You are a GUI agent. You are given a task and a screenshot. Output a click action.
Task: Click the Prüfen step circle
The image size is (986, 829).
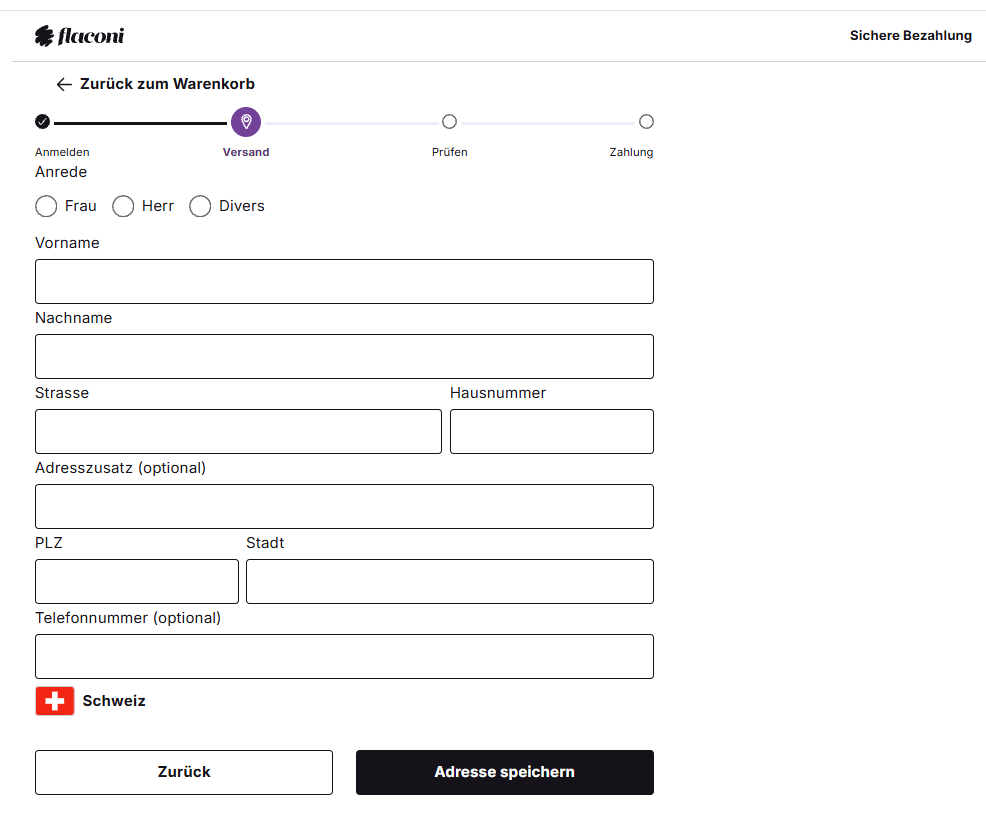449,121
